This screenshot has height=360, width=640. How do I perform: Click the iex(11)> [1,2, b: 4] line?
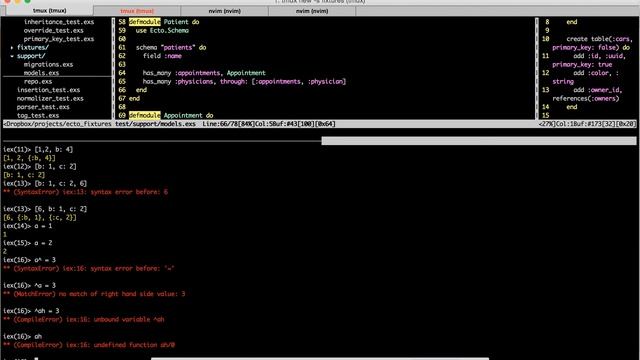38,150
